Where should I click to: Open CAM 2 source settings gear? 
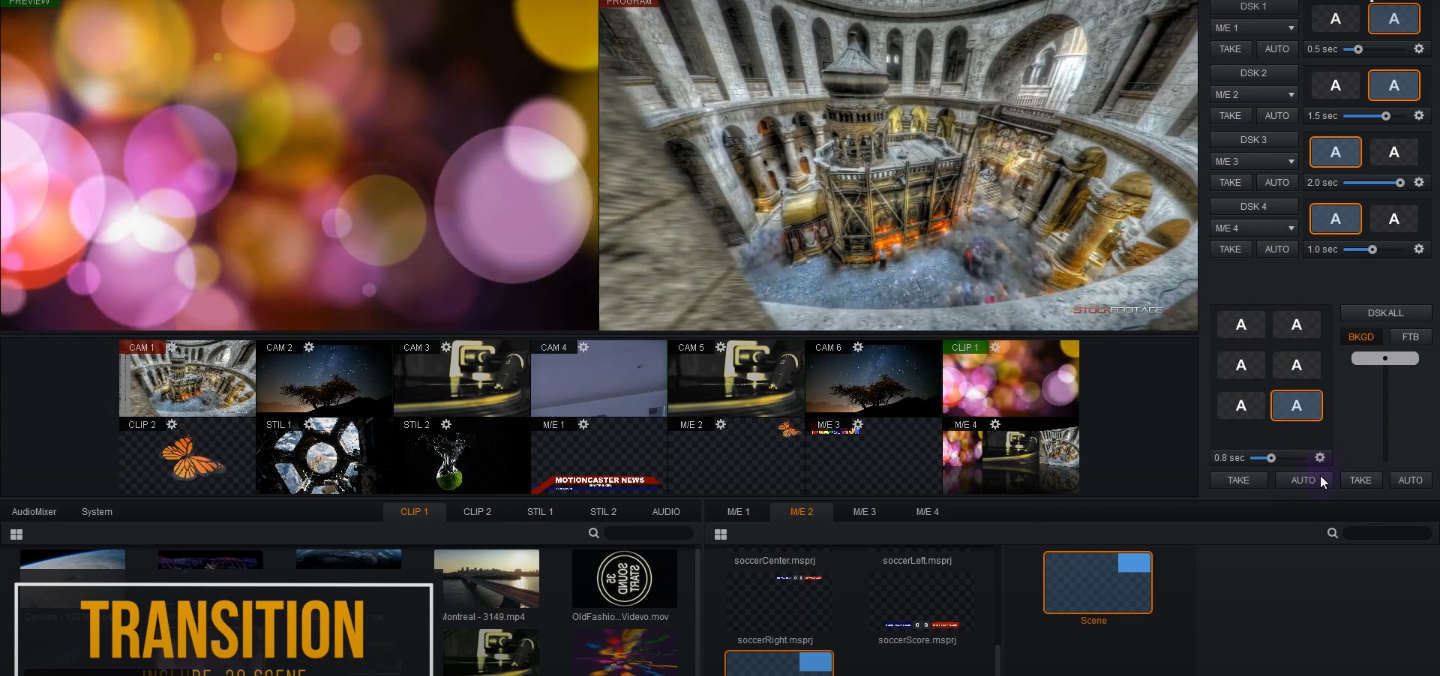coord(308,347)
